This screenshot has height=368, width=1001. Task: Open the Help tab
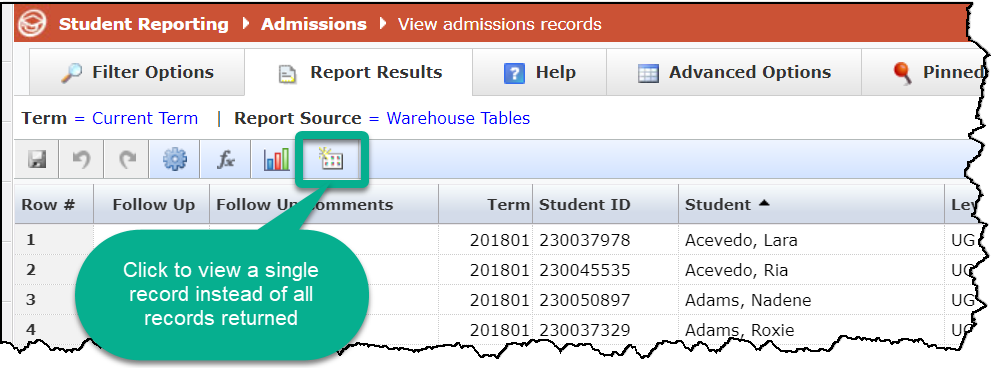[539, 72]
